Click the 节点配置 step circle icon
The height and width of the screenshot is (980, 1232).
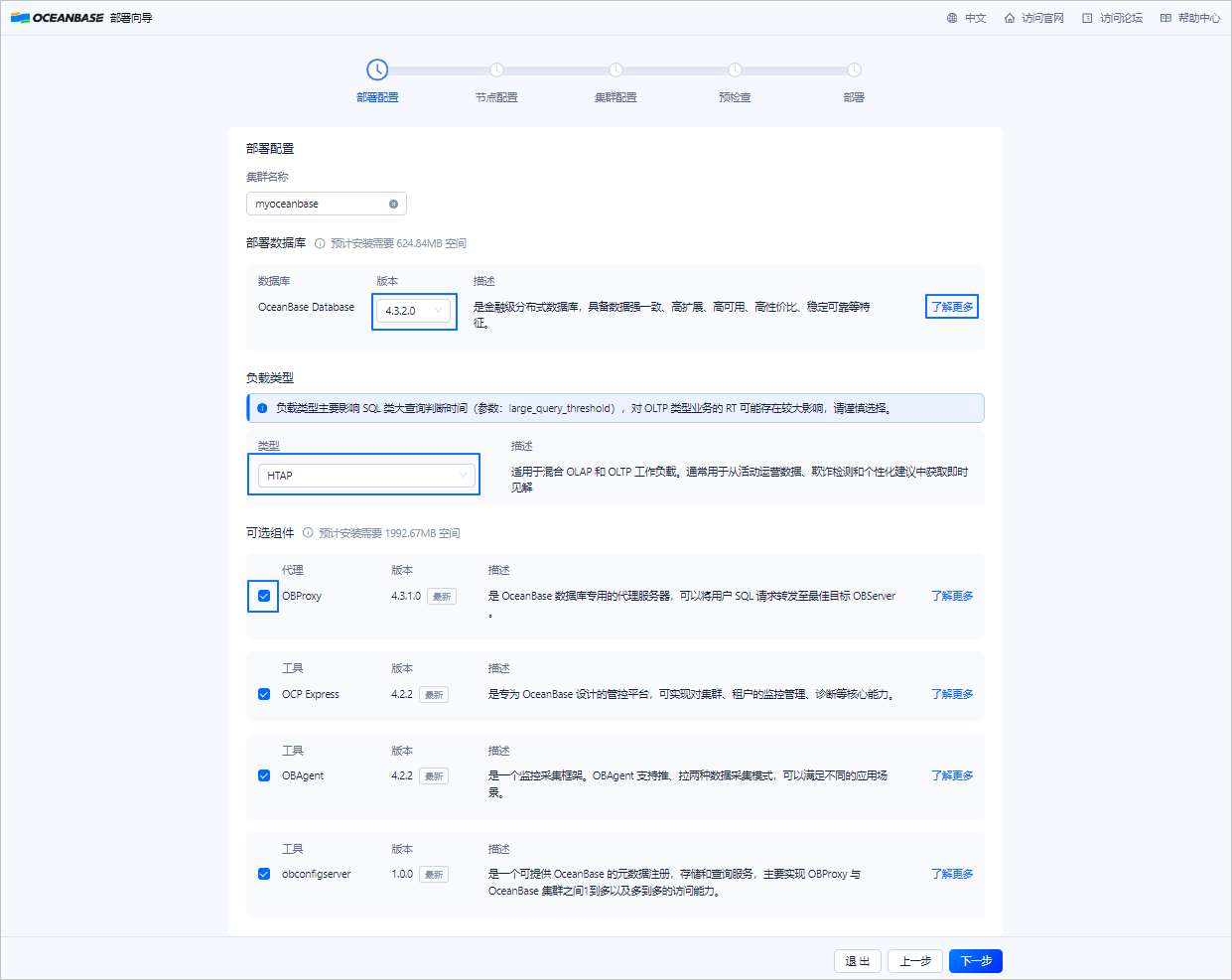(496, 70)
